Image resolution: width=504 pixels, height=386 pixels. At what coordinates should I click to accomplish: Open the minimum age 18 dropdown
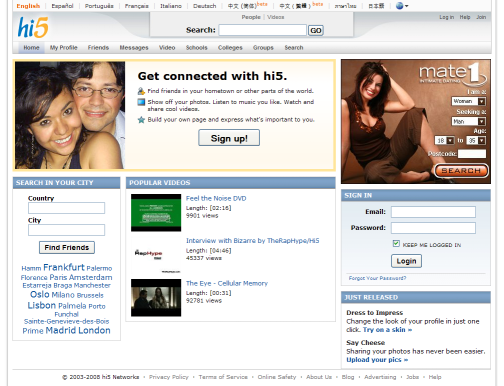tap(444, 141)
